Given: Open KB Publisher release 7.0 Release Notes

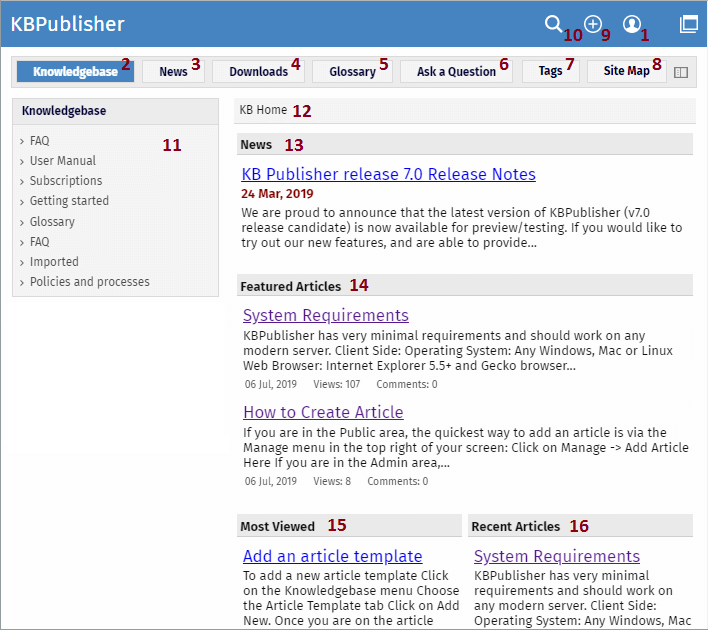Looking at the screenshot, I should 388,174.
